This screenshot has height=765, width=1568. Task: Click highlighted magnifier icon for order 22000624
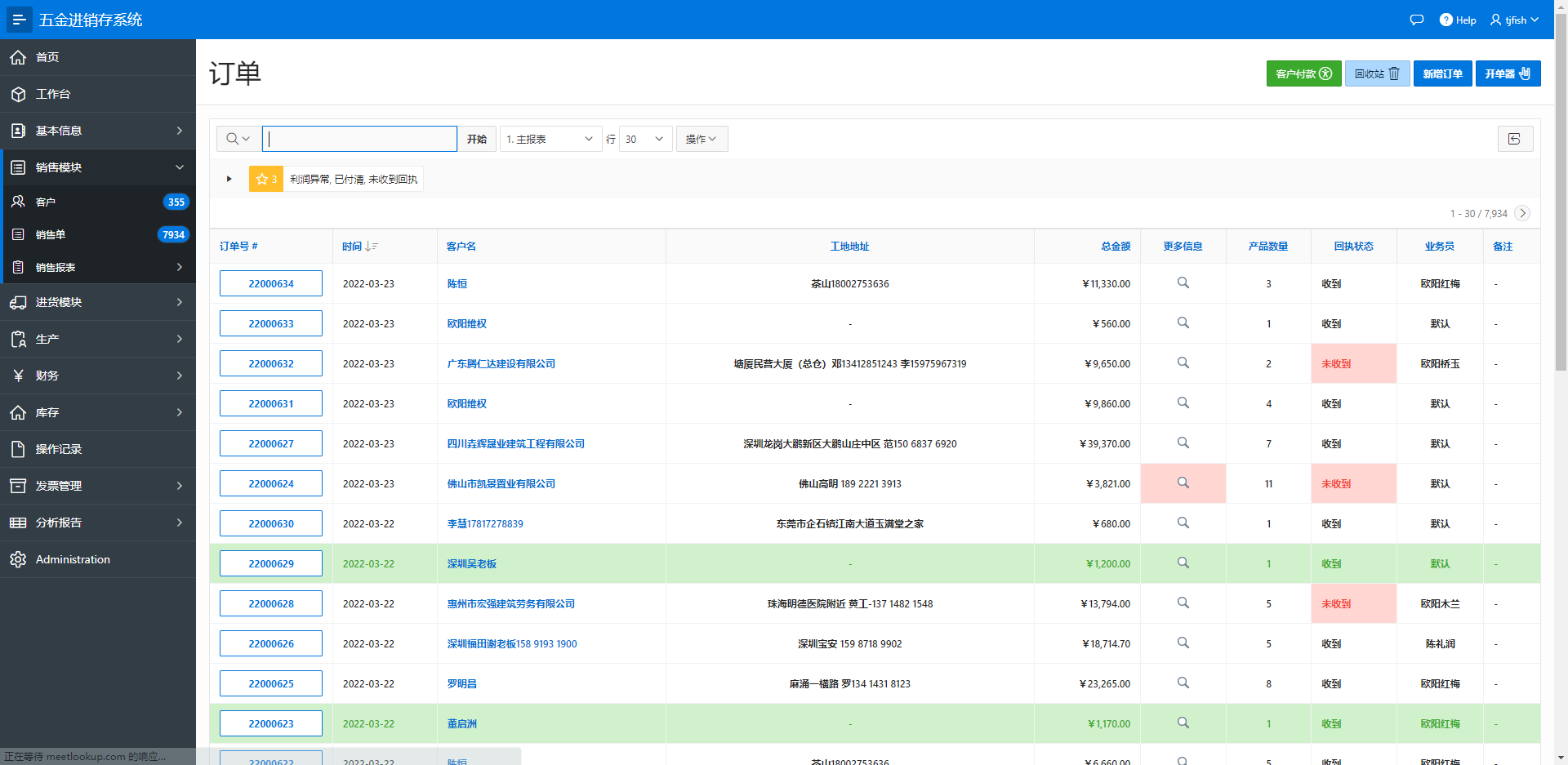click(x=1183, y=483)
